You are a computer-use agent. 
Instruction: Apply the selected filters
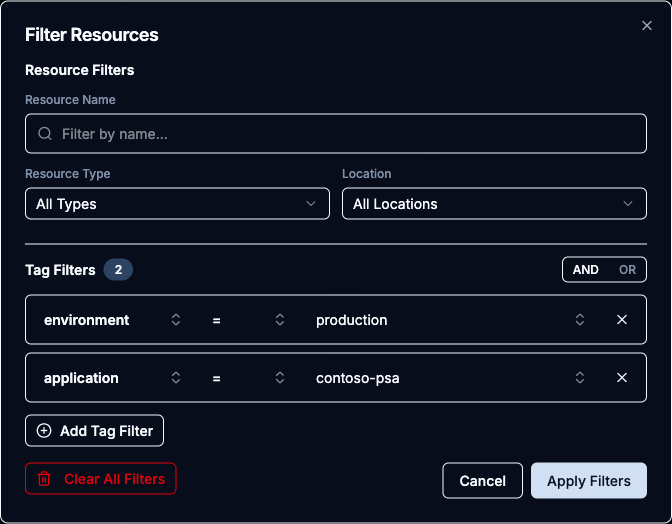pos(589,481)
